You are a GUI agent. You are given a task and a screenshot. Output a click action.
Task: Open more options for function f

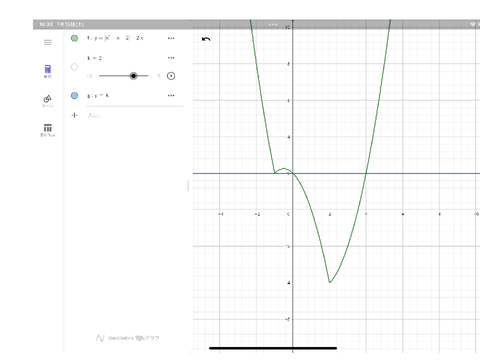[x=171, y=38]
